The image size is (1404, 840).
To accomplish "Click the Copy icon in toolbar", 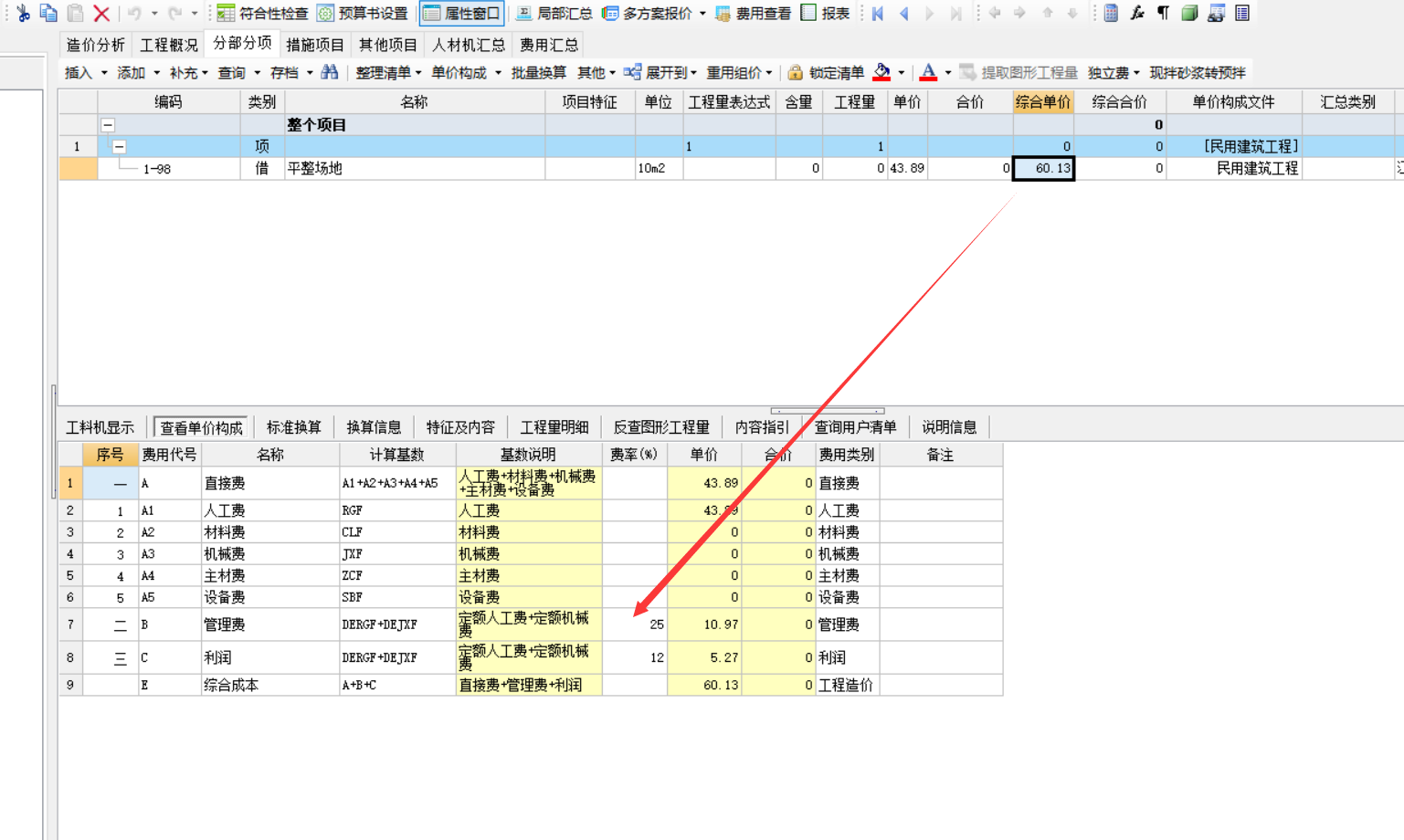I will pos(48,14).
